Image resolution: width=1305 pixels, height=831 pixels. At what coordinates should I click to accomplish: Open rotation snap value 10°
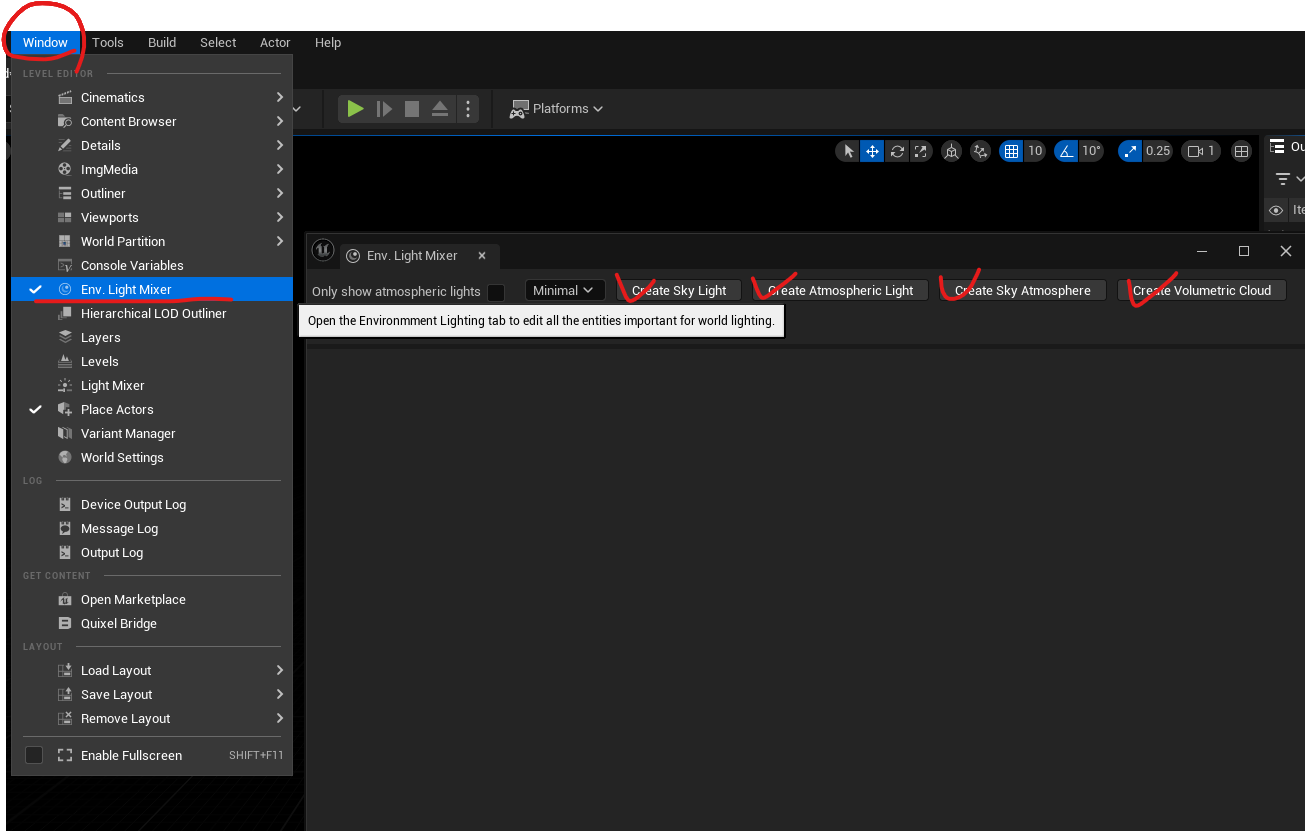[x=1091, y=151]
